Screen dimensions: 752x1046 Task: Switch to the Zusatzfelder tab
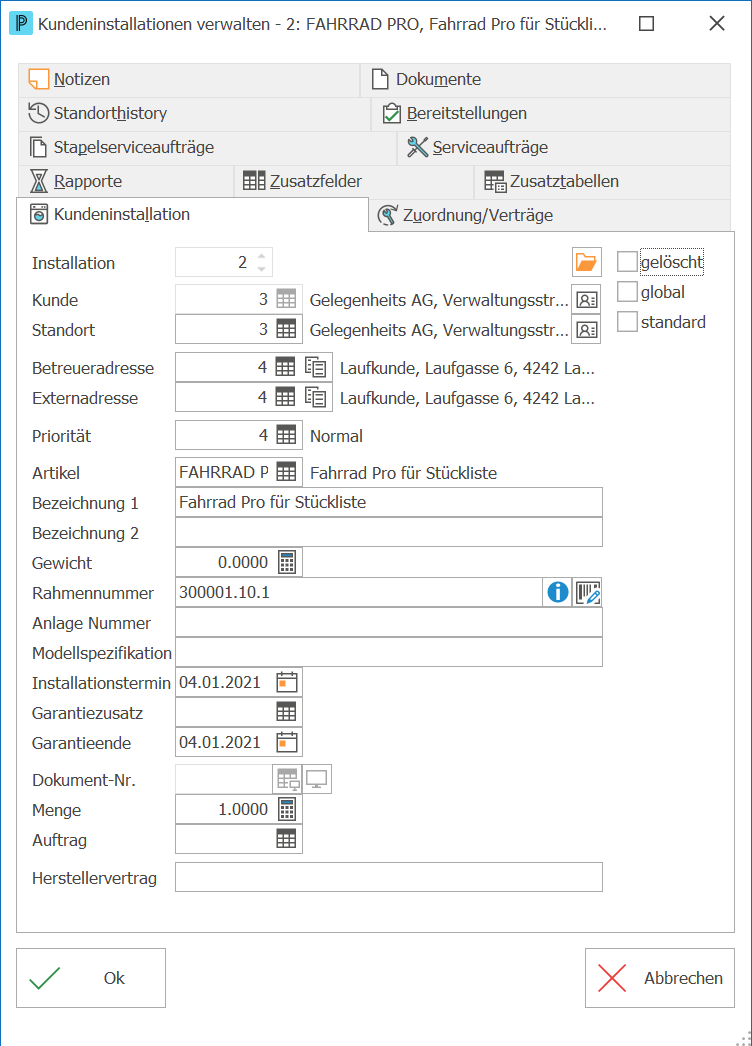[x=354, y=181]
